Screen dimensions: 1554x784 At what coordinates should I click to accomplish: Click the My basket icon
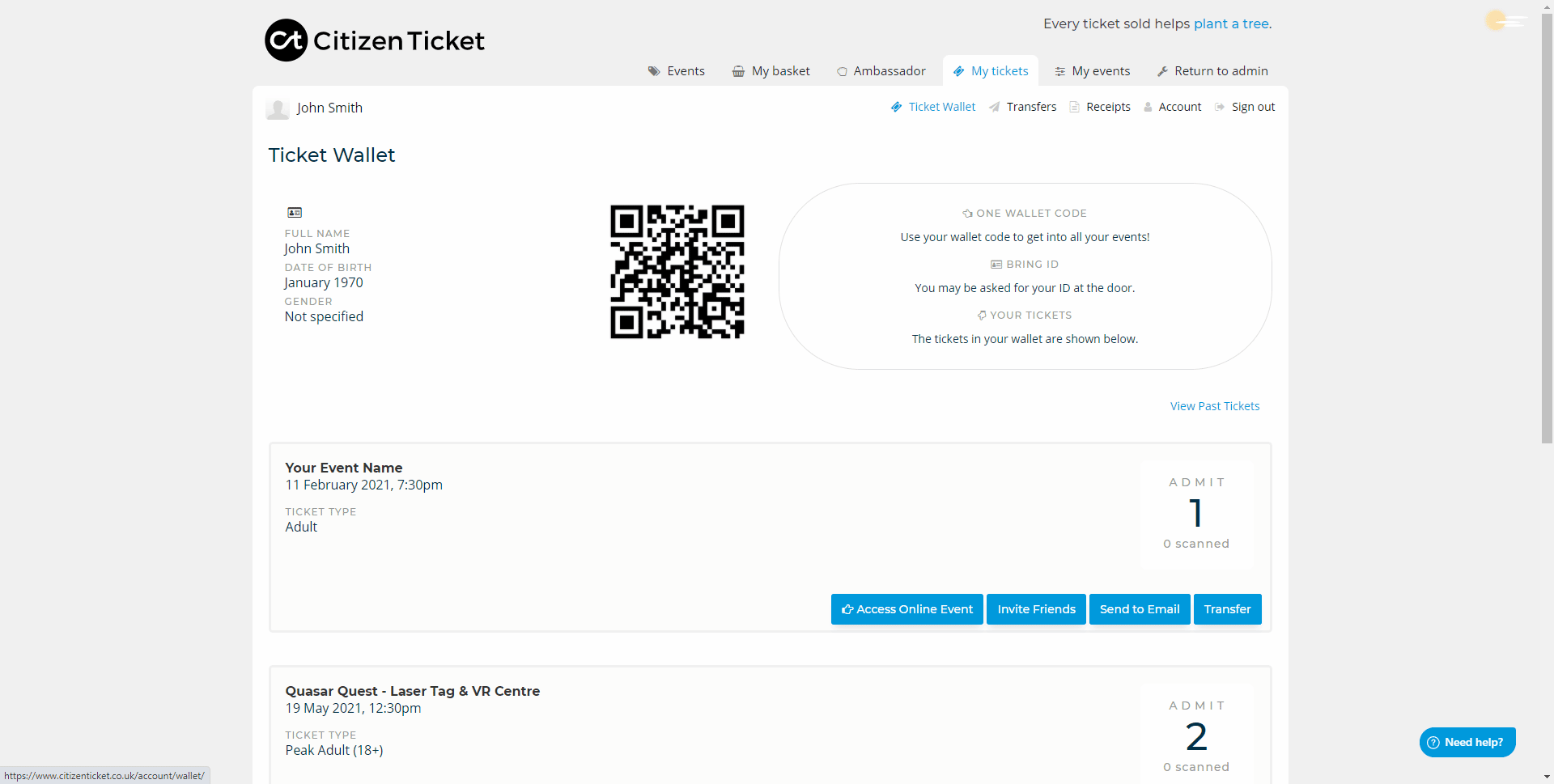[x=738, y=71]
